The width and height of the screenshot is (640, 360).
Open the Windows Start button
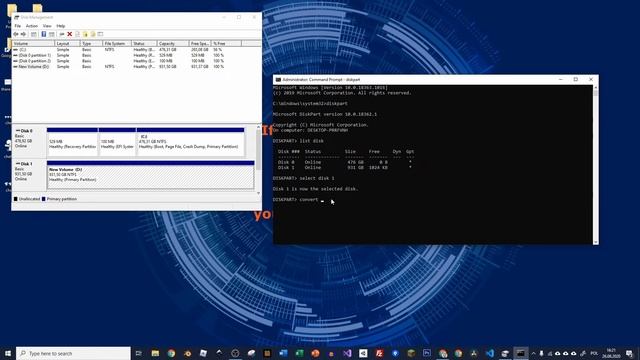[x=8, y=353]
